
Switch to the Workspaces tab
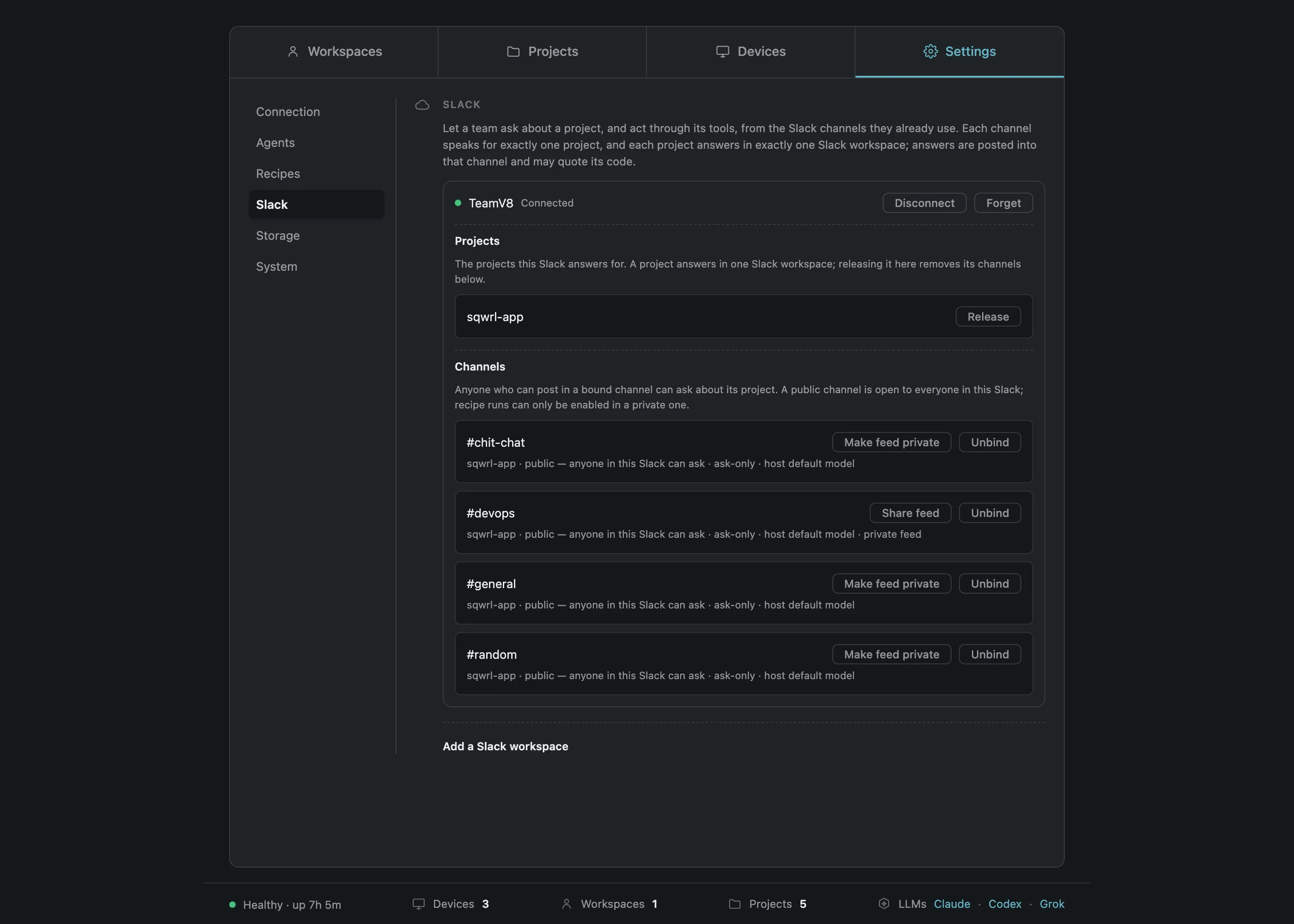pyautogui.click(x=334, y=52)
